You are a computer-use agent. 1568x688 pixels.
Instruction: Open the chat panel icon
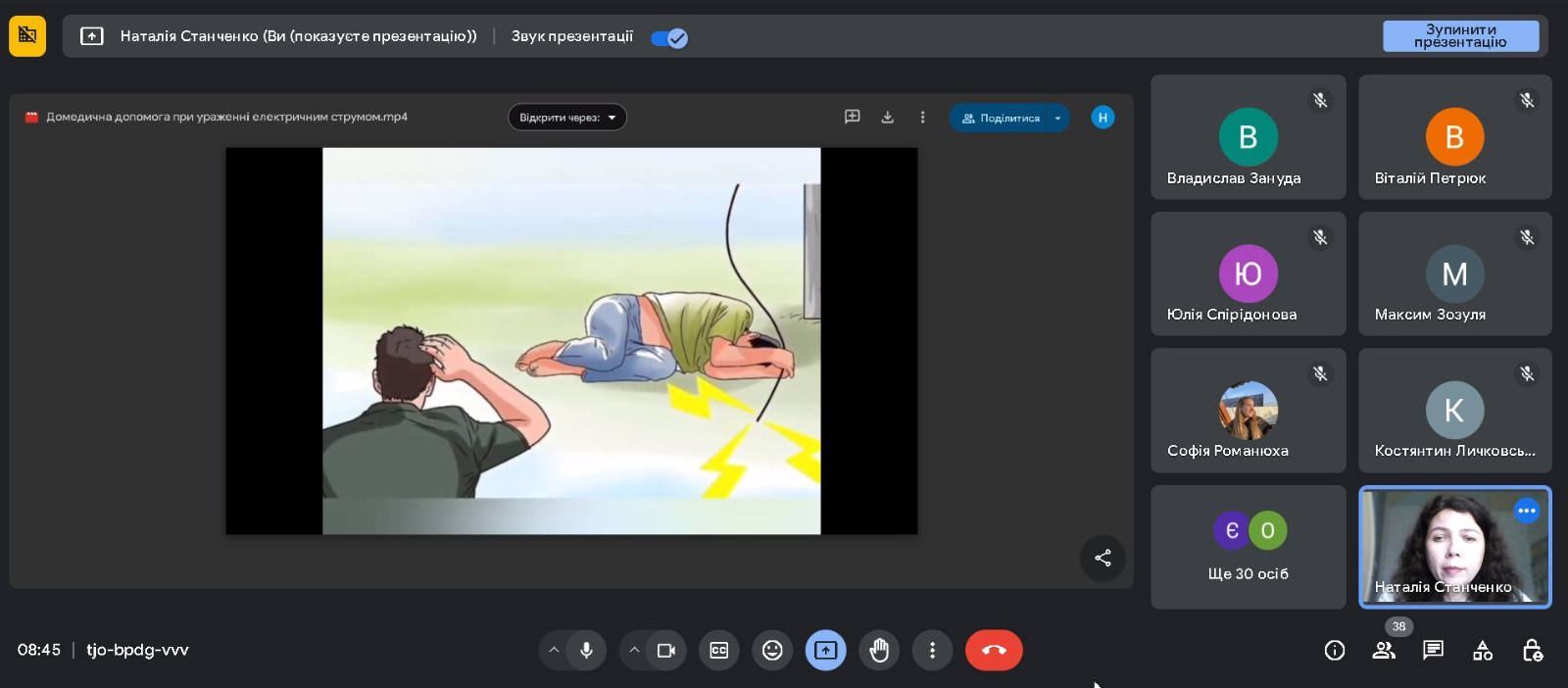point(1433,650)
